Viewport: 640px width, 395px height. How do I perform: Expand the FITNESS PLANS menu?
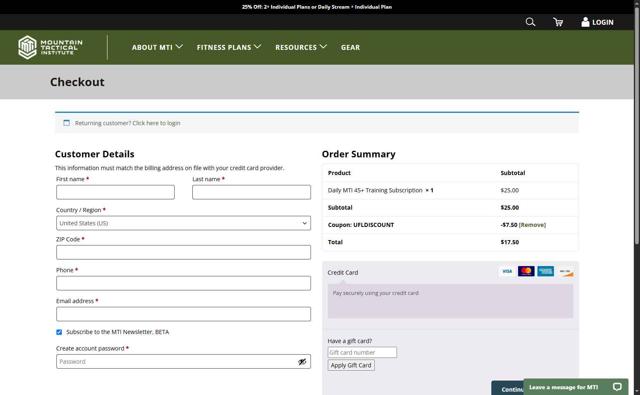tap(229, 47)
